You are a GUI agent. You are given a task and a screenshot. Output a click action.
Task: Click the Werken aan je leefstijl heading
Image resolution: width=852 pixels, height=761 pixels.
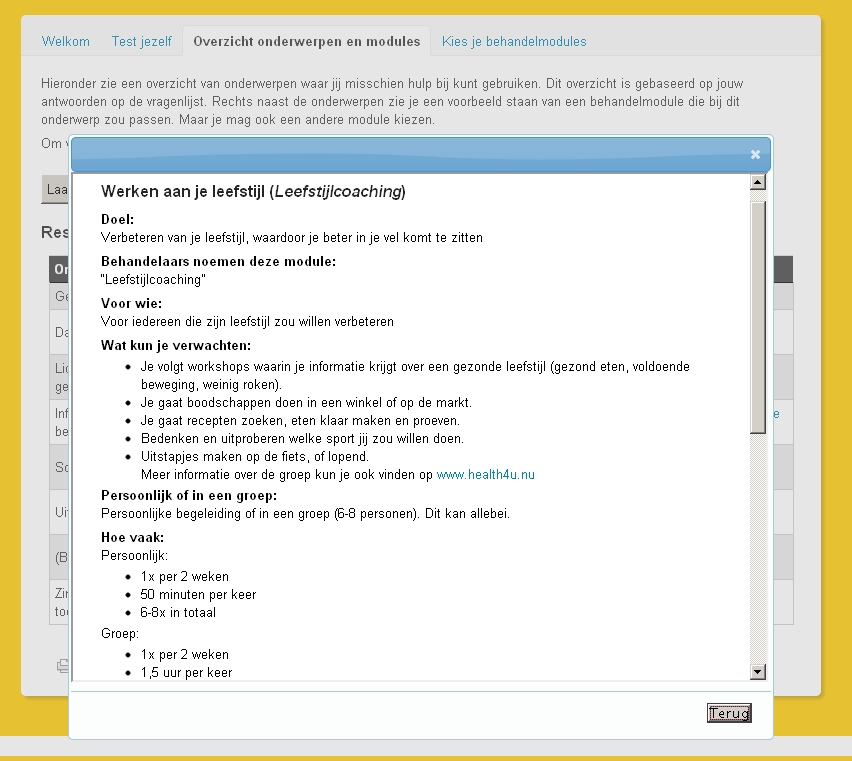253,191
